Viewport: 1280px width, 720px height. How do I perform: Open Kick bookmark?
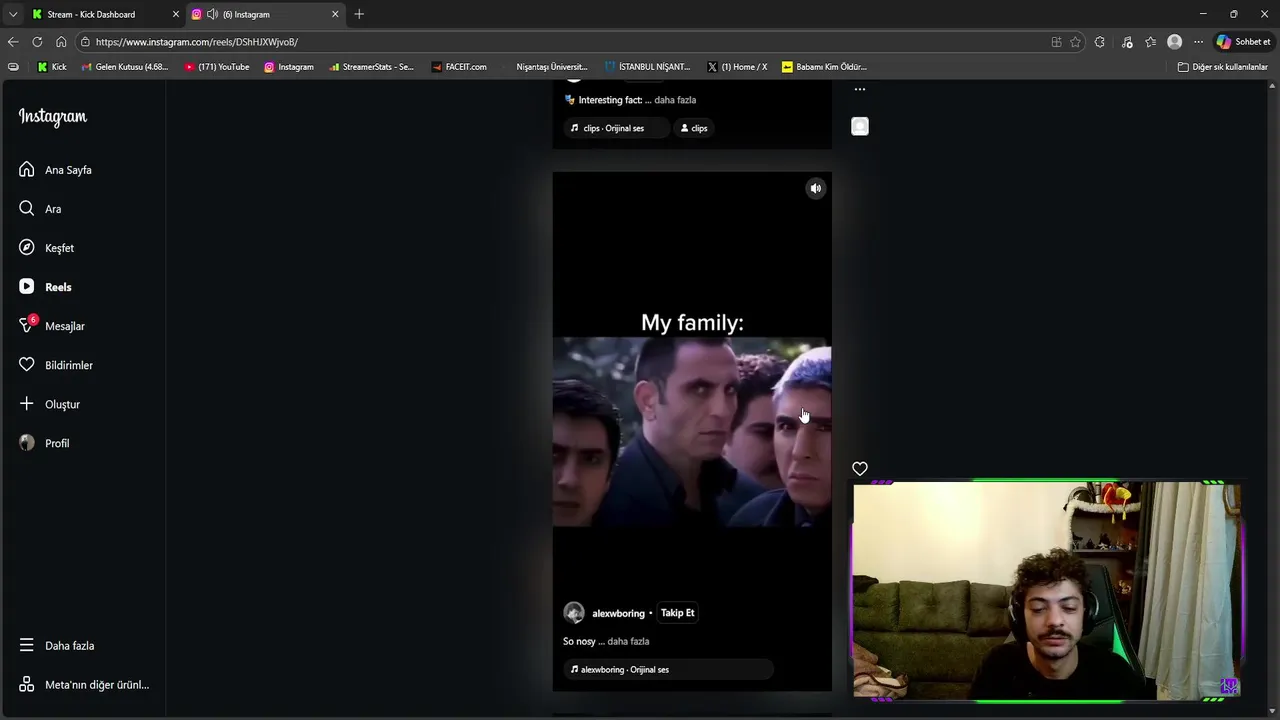(x=52, y=67)
